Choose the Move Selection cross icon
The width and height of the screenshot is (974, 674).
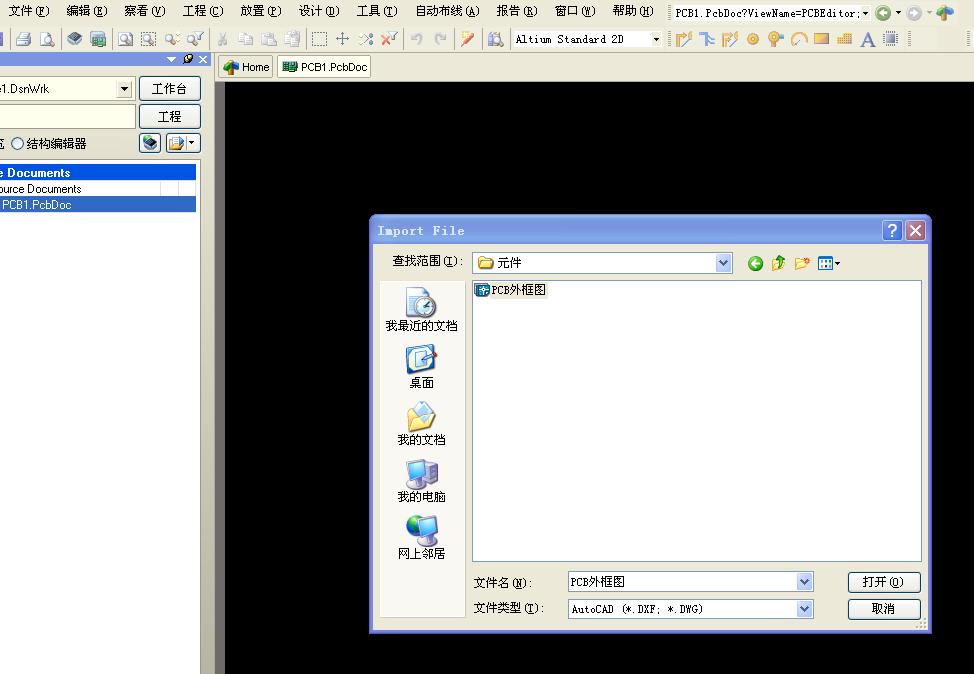(342, 39)
